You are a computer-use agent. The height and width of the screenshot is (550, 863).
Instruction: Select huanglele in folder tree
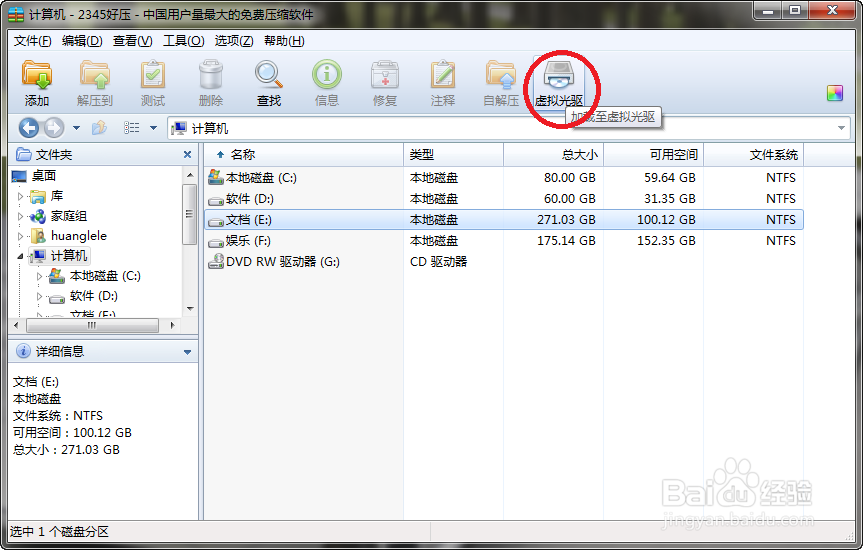[79, 236]
